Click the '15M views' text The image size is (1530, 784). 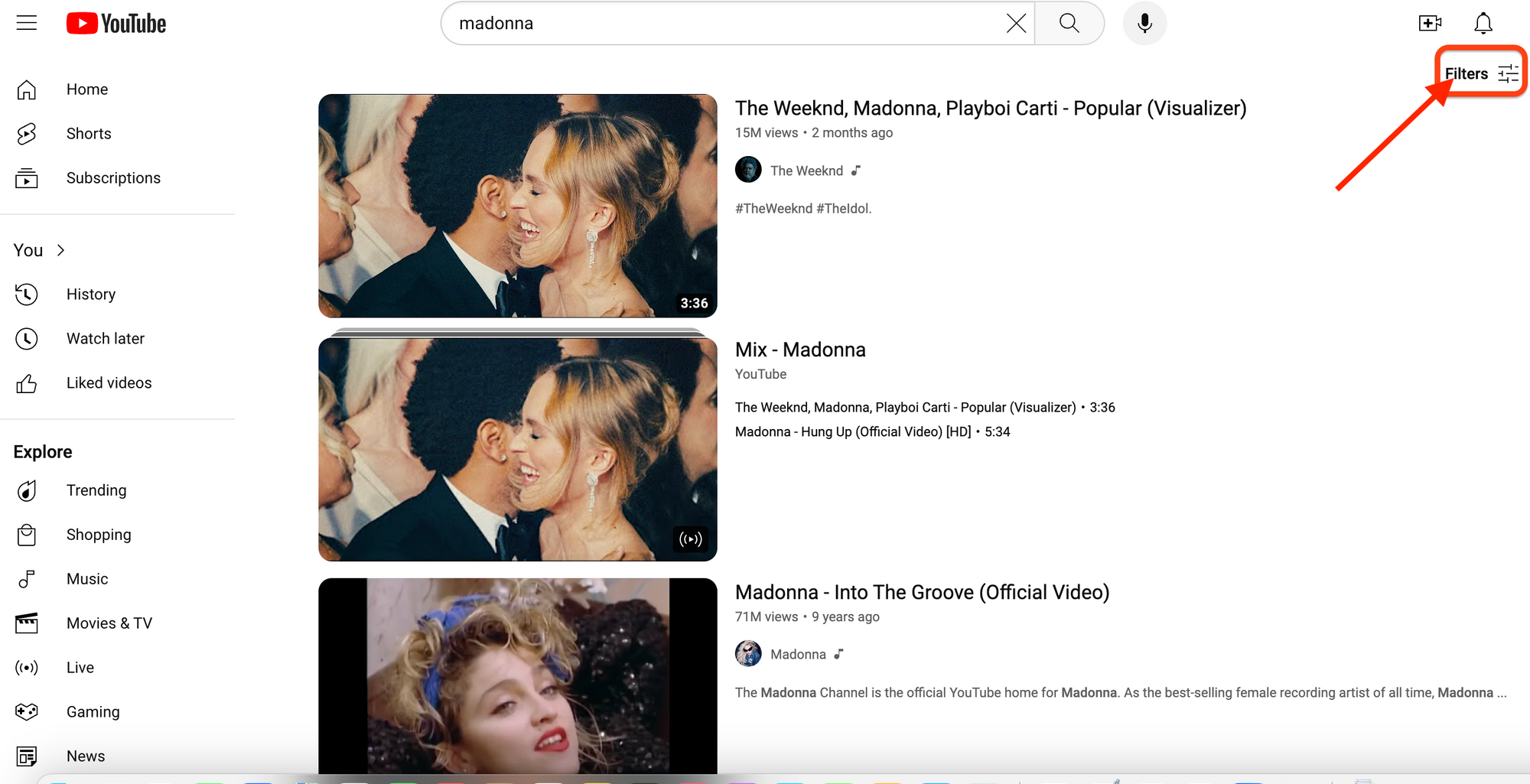pyautogui.click(x=767, y=132)
